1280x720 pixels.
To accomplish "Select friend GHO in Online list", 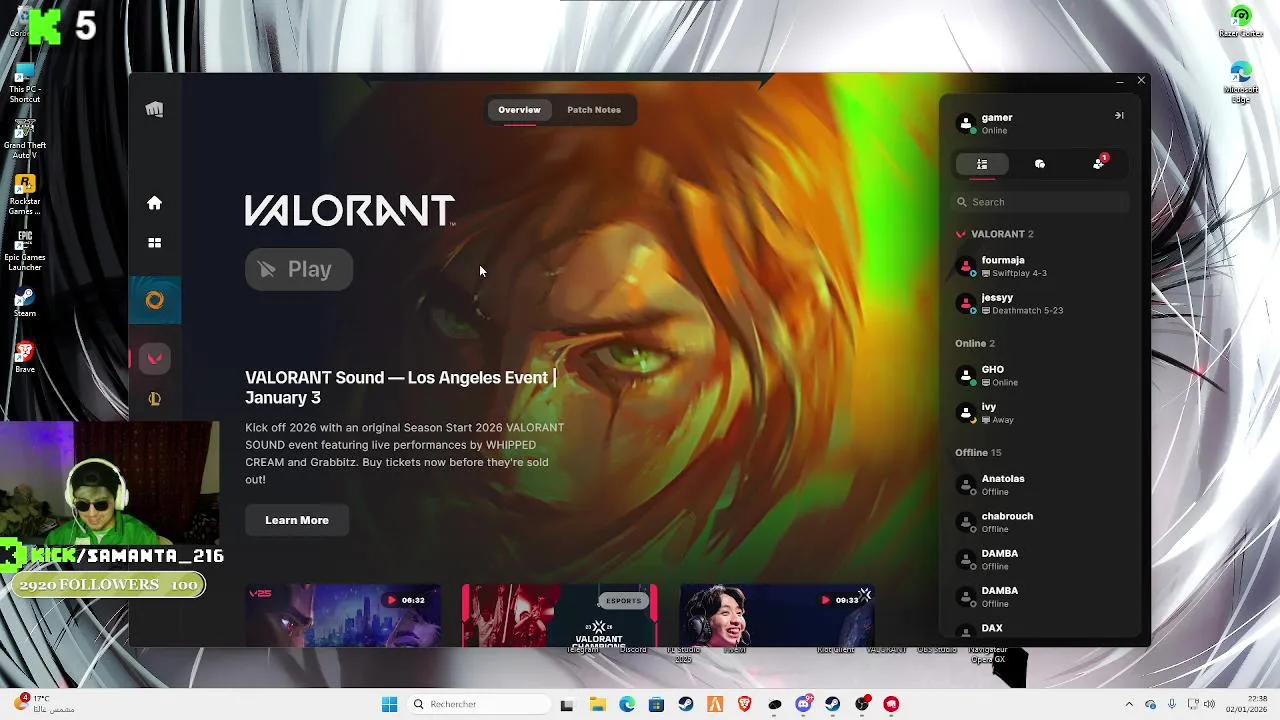I will (x=1040, y=375).
